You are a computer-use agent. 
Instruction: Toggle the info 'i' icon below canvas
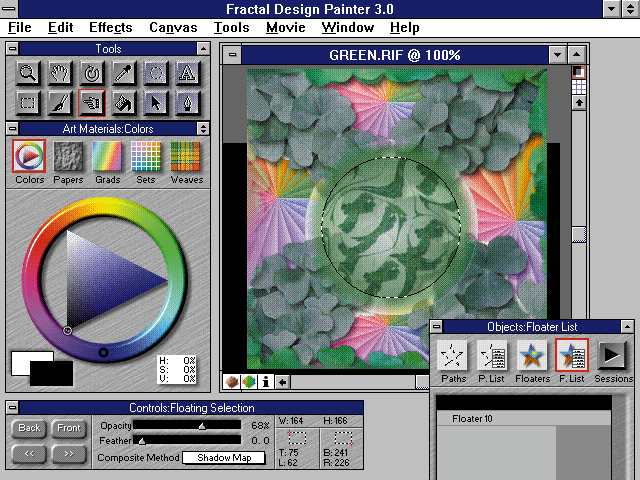(x=266, y=381)
